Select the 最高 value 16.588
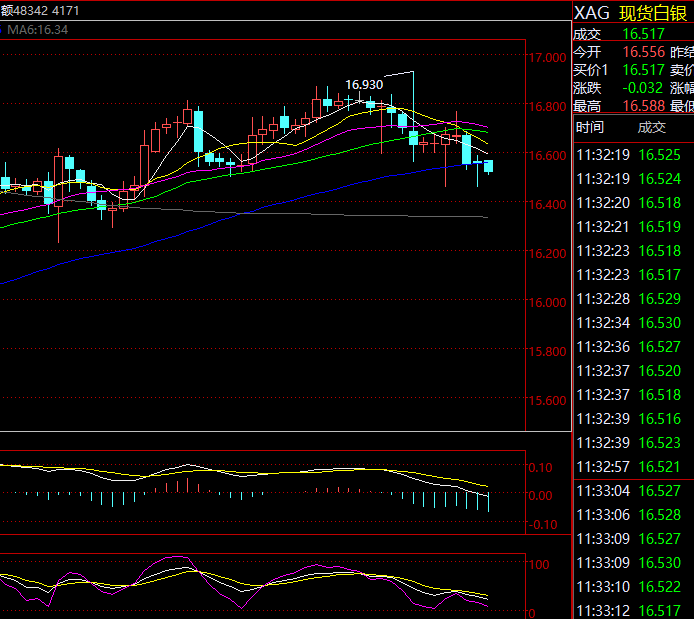 pos(644,106)
